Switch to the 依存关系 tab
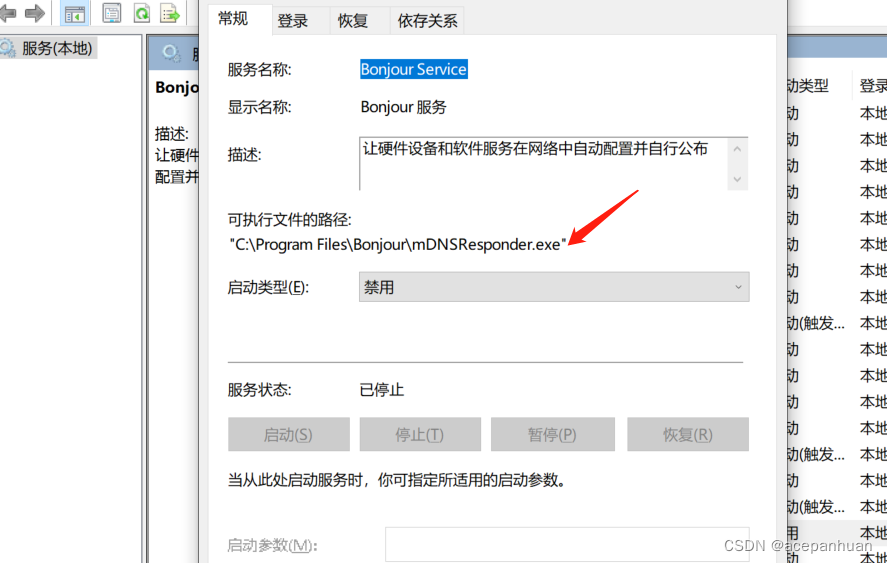 click(x=427, y=22)
